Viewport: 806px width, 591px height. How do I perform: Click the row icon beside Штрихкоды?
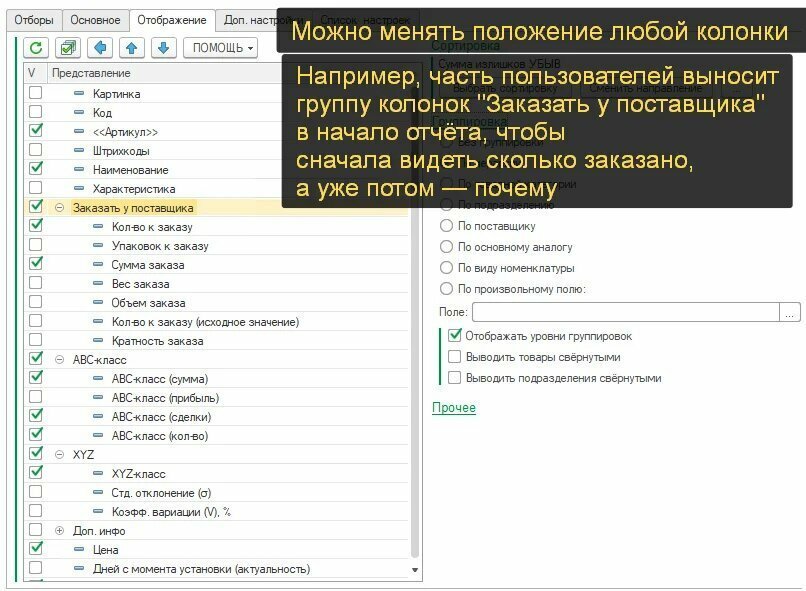pyautogui.click(x=79, y=151)
